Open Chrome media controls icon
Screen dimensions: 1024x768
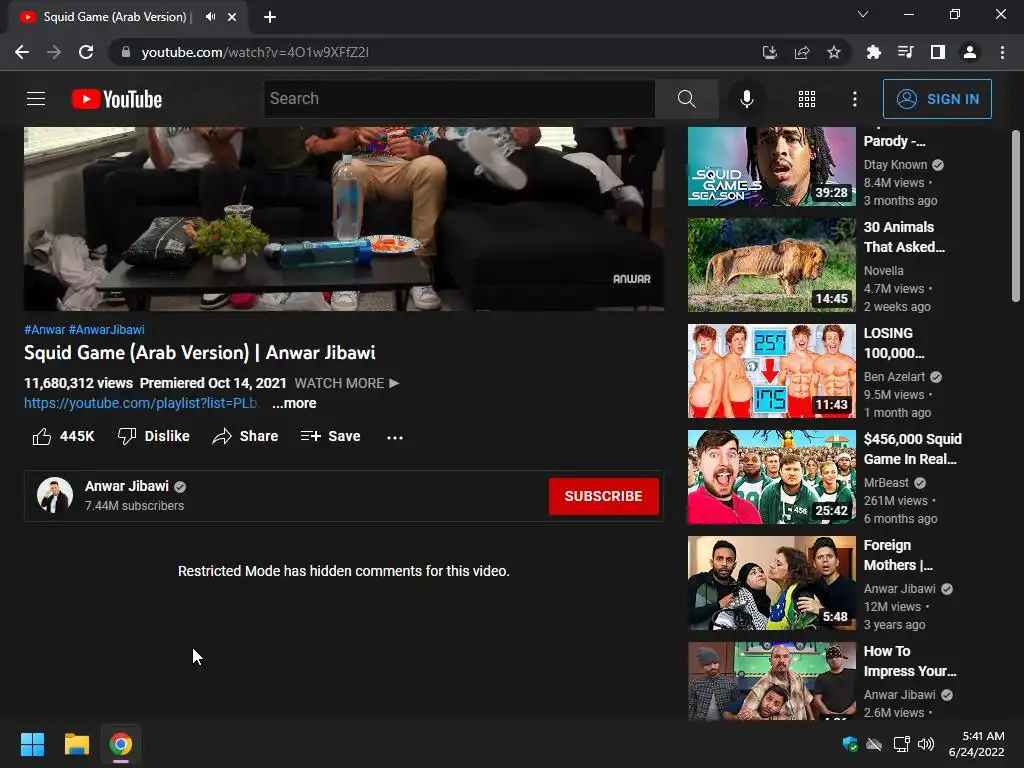[905, 52]
